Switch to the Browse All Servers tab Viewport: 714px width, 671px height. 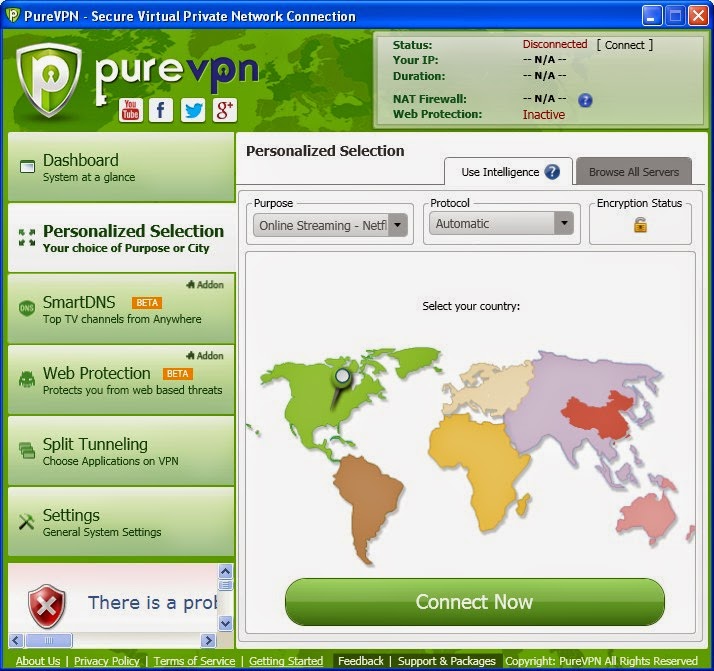tap(633, 172)
